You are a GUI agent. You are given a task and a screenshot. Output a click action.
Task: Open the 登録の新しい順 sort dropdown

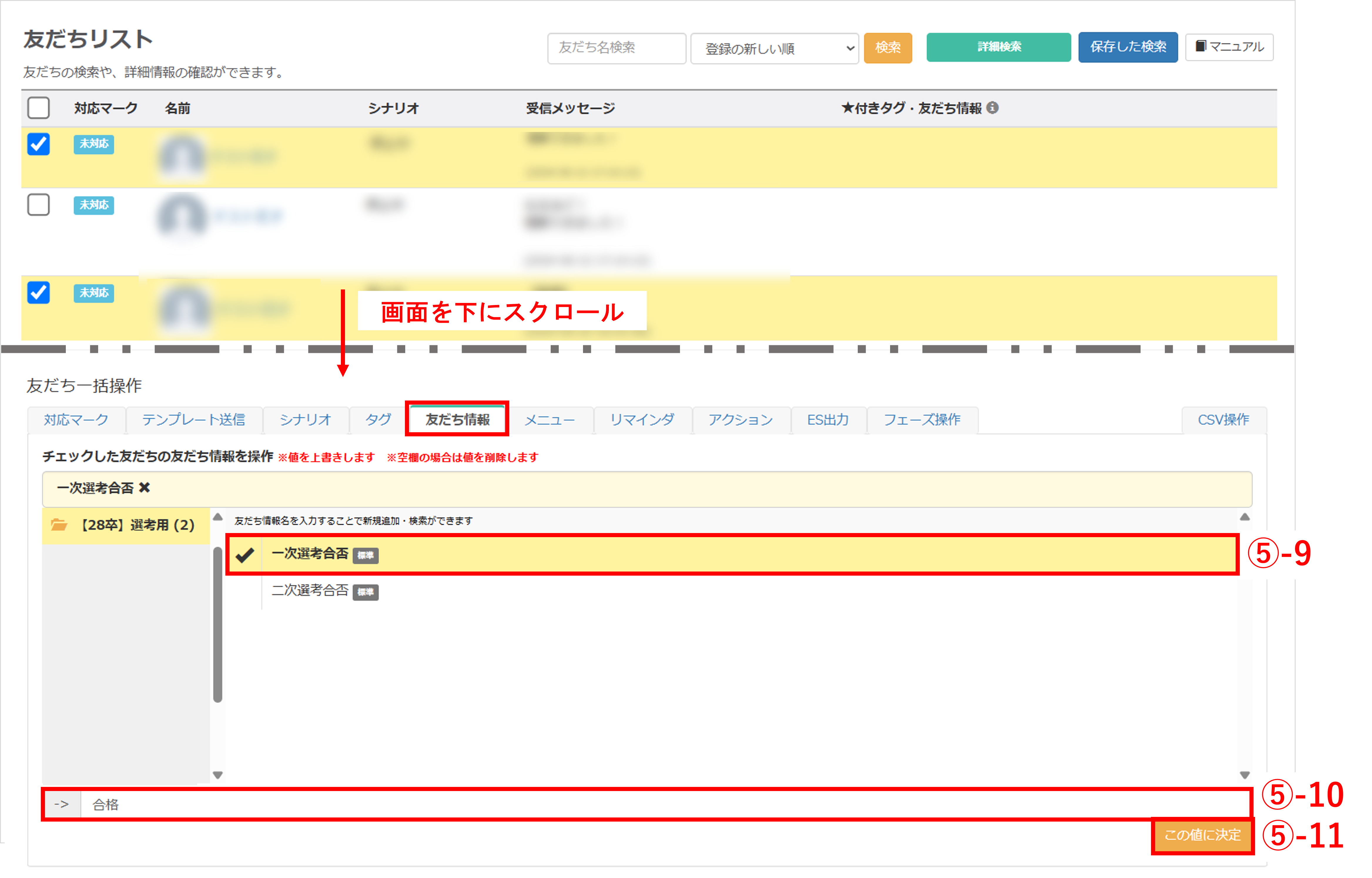[774, 48]
